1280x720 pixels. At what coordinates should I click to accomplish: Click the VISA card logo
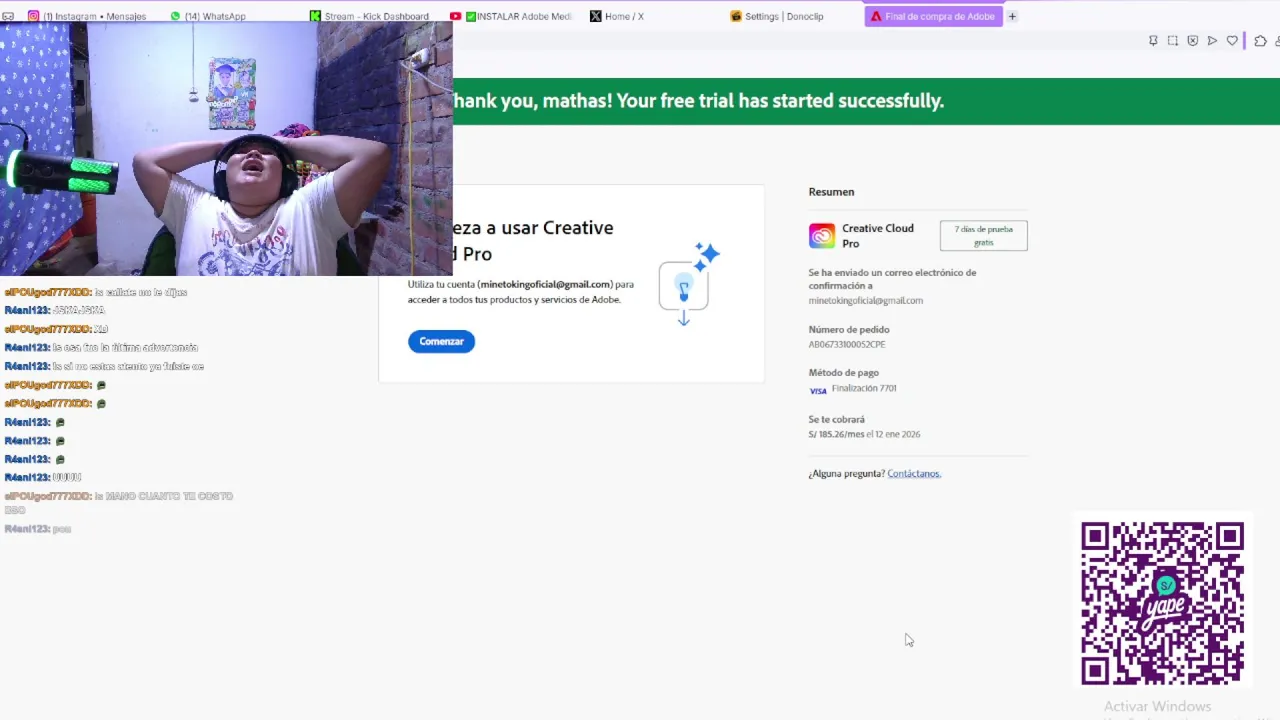pos(818,391)
